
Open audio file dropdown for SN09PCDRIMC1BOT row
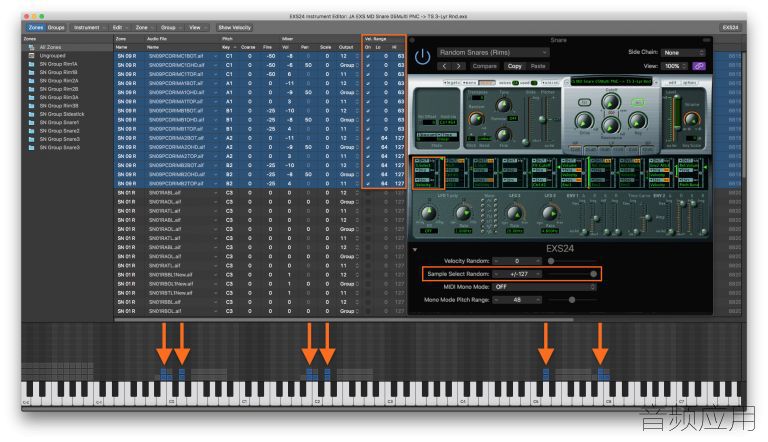pos(215,56)
